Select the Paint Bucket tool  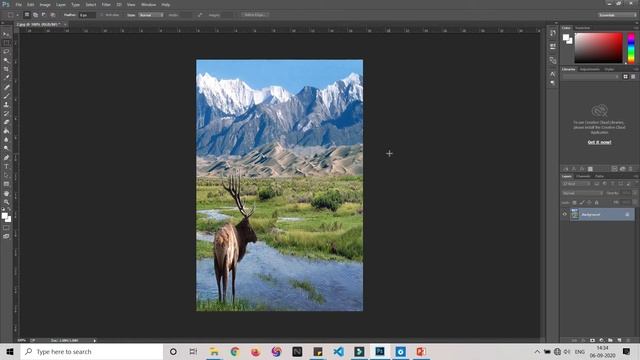click(x=6, y=131)
